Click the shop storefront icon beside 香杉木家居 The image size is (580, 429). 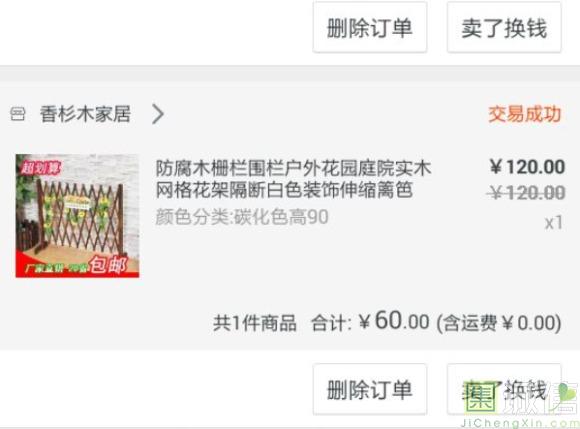point(17,114)
